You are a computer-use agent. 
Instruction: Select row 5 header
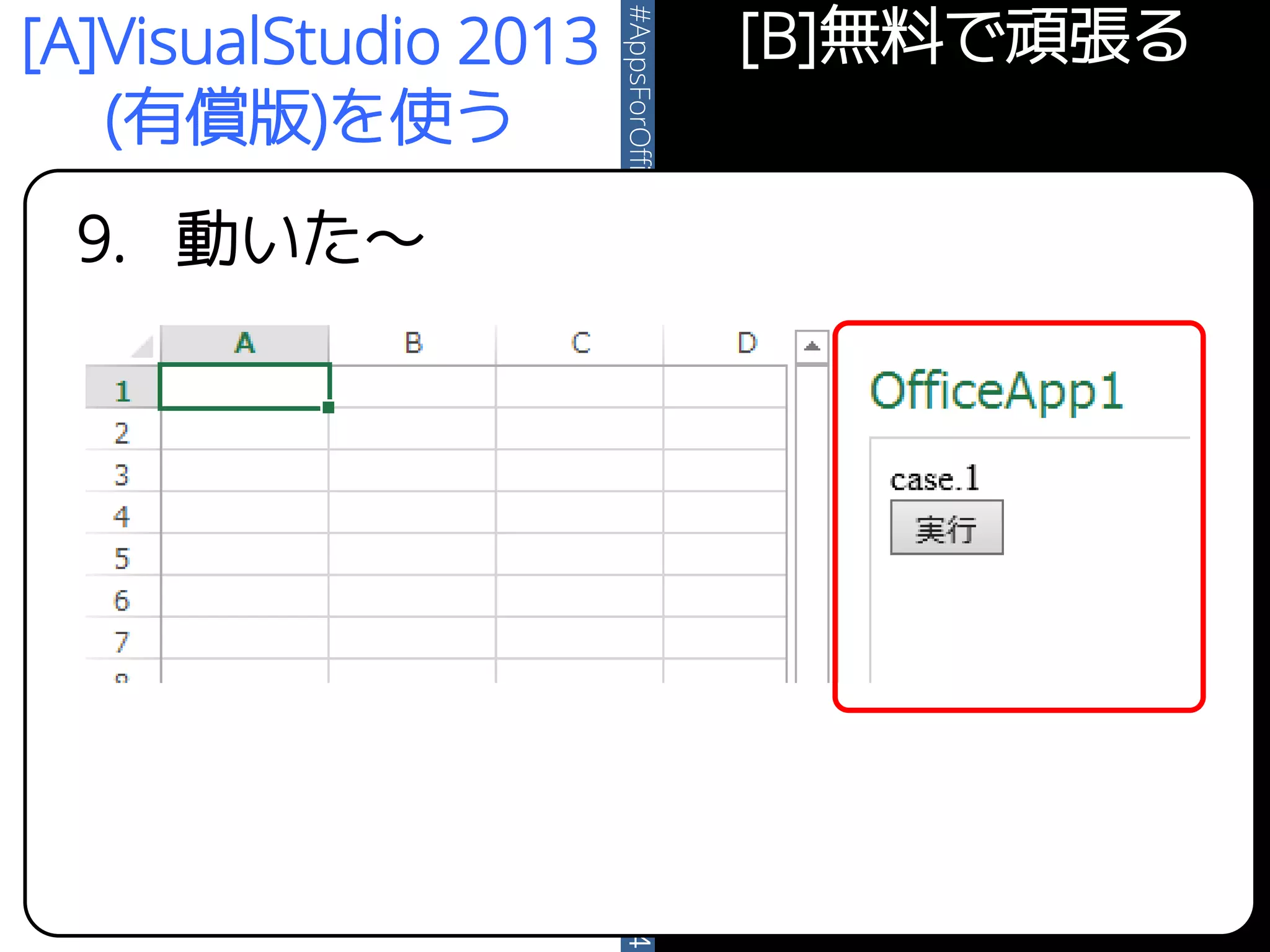tap(122, 555)
